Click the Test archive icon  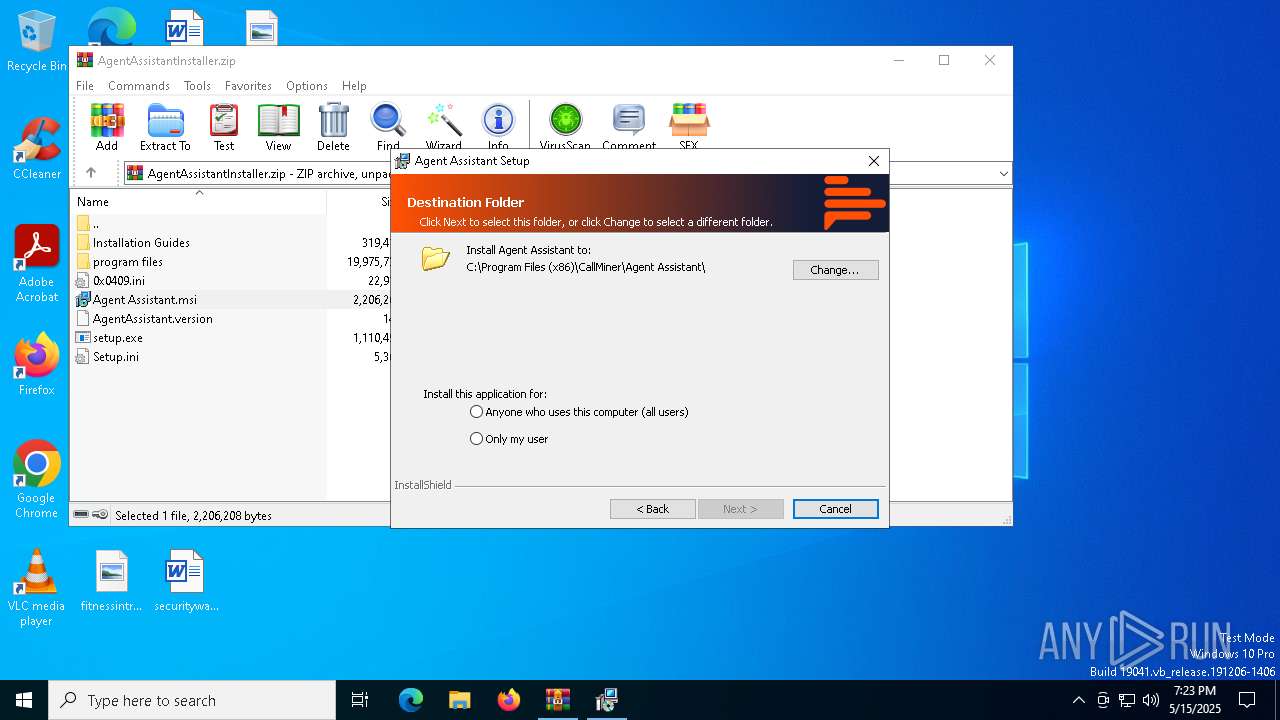pos(224,126)
